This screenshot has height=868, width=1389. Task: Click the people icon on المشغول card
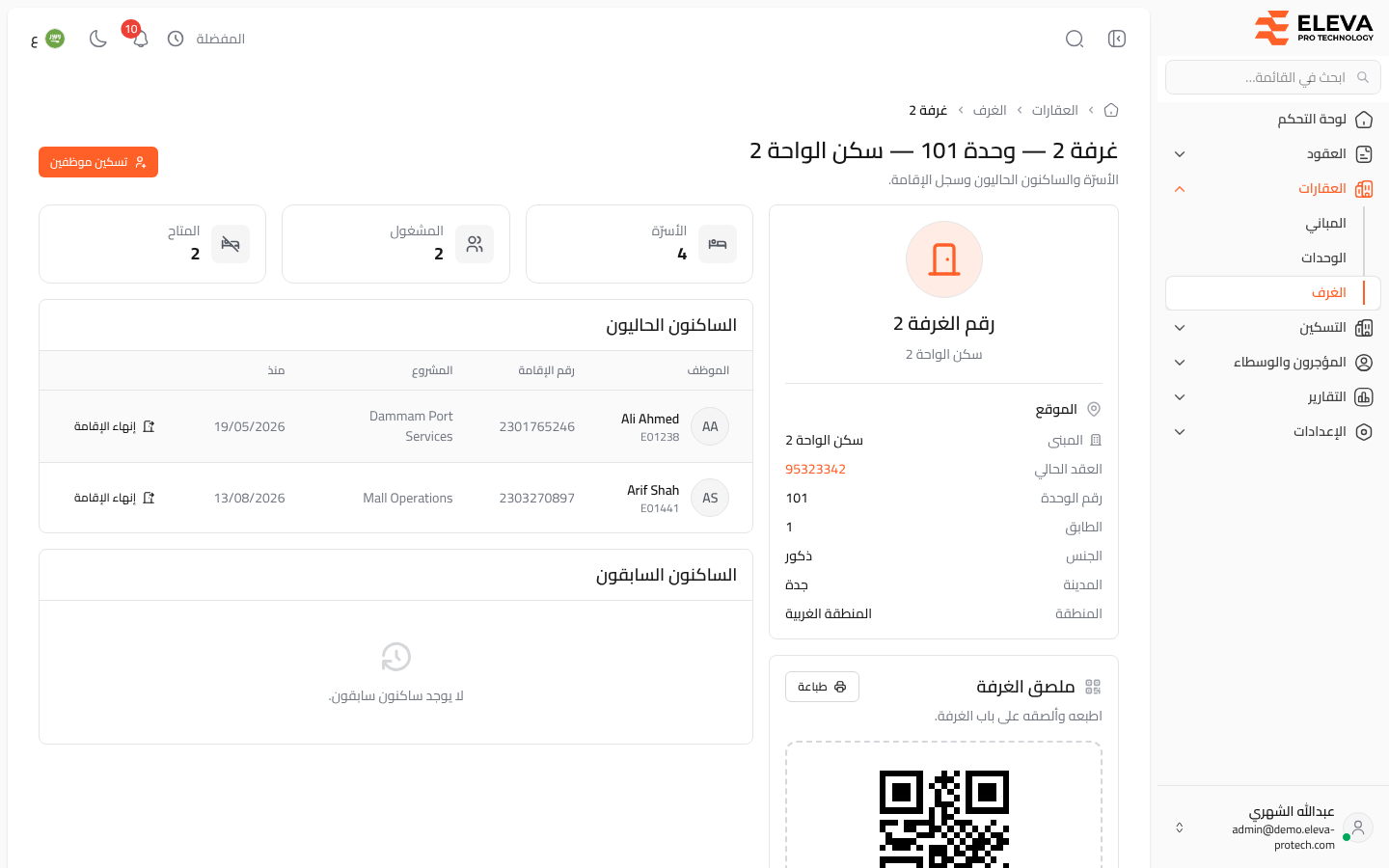pyautogui.click(x=475, y=244)
